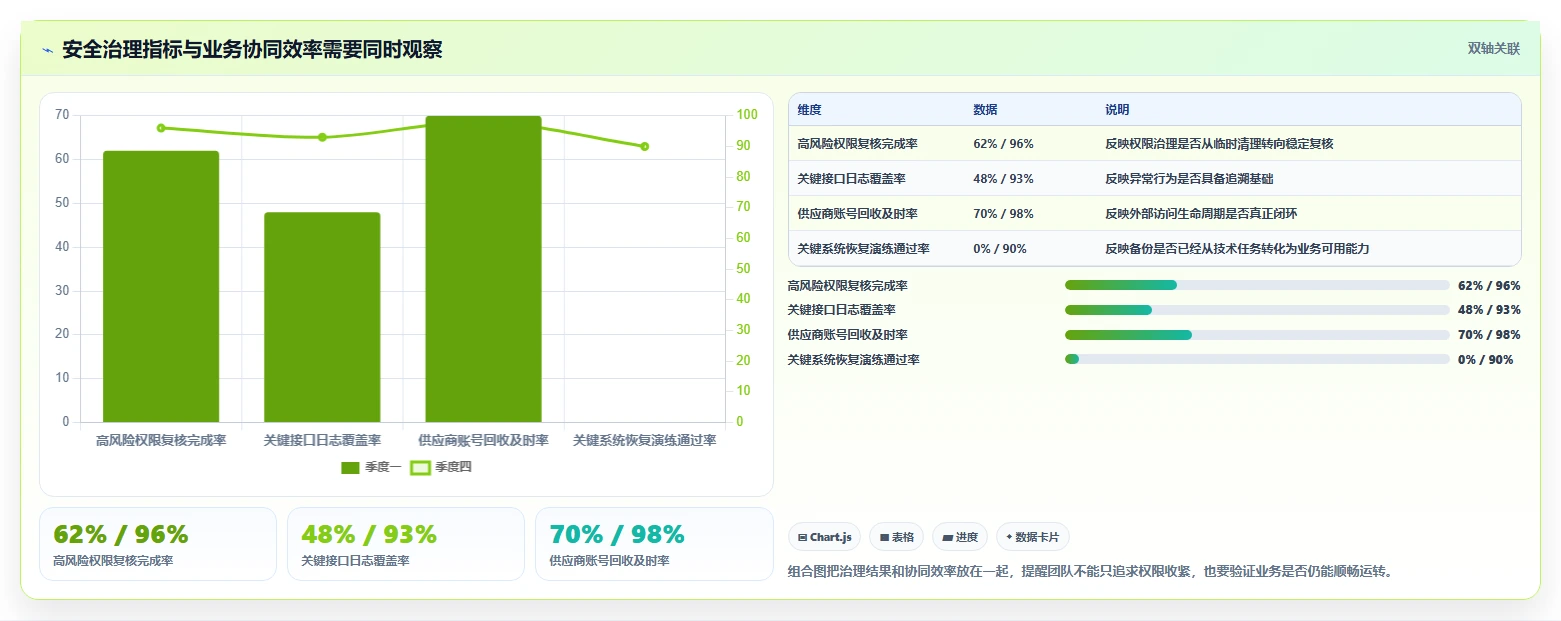Open the 70% / 98% data card
The image size is (1561, 621).
(654, 544)
